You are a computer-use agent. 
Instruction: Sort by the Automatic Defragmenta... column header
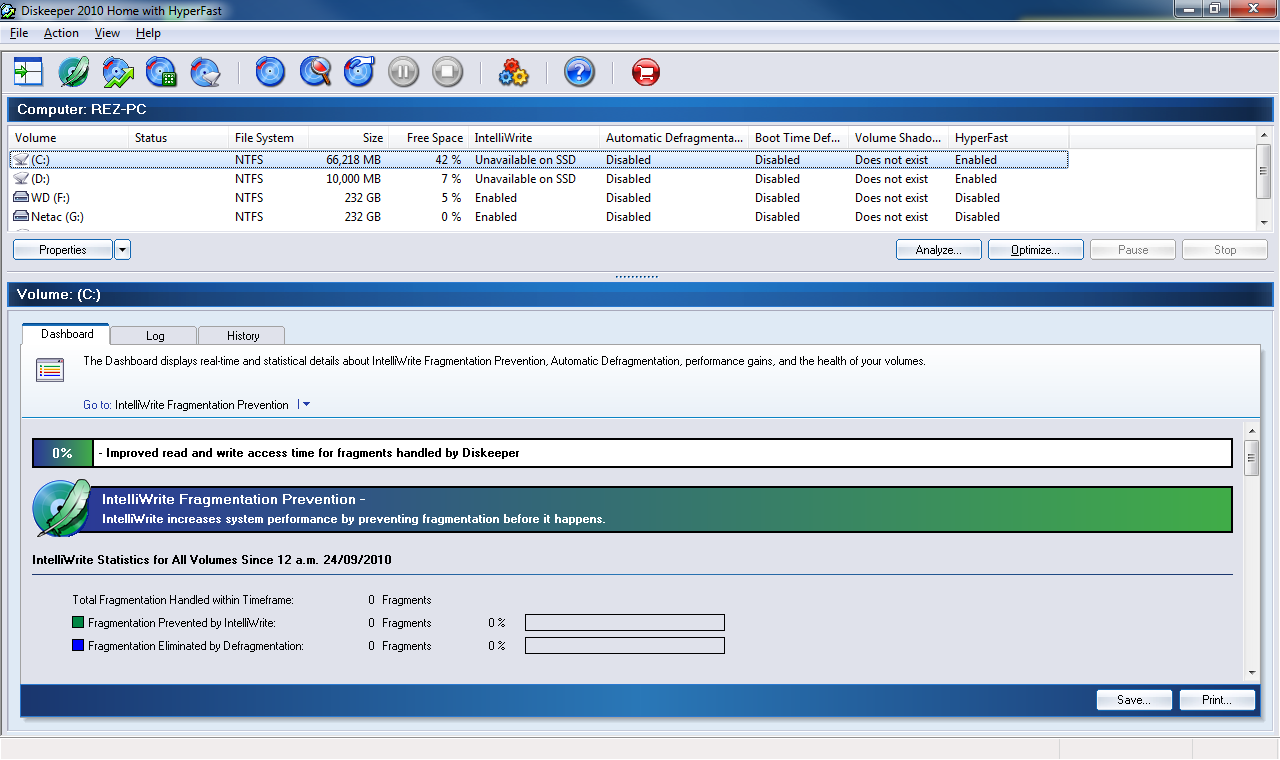click(674, 138)
